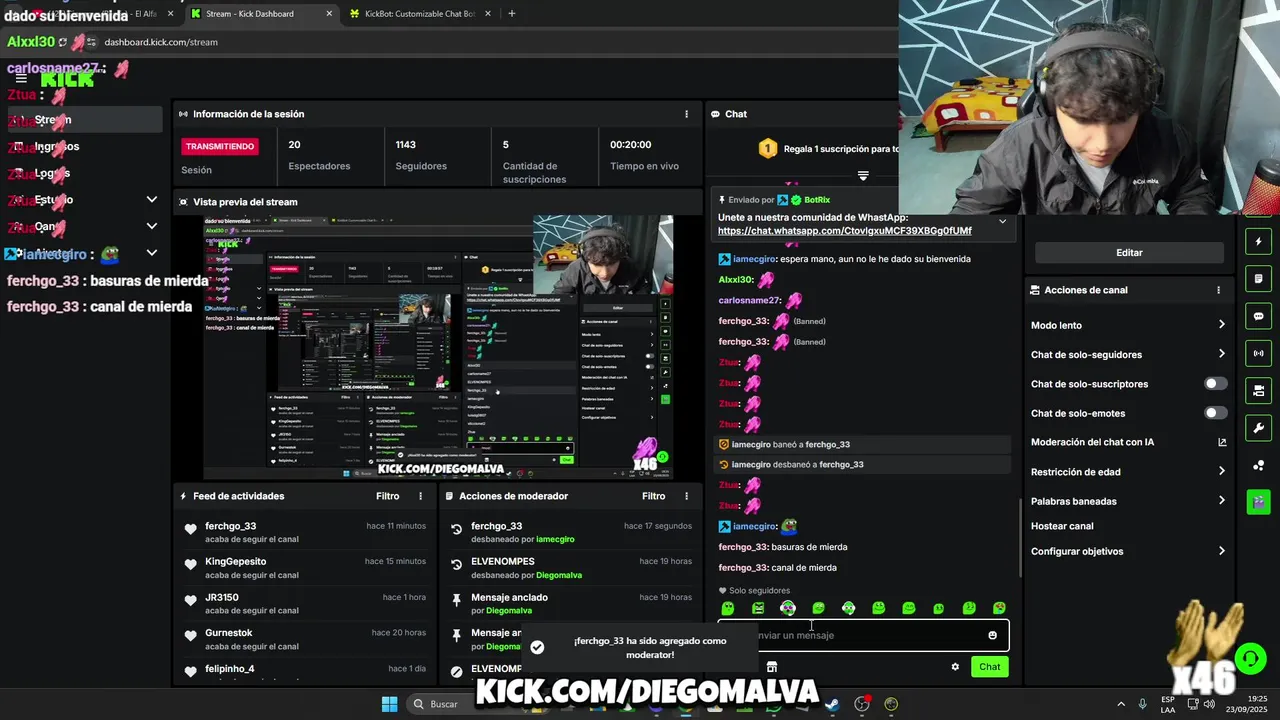This screenshot has height=720, width=1280.
Task: Open Información de la sesión three-dot menu
Action: [686, 114]
